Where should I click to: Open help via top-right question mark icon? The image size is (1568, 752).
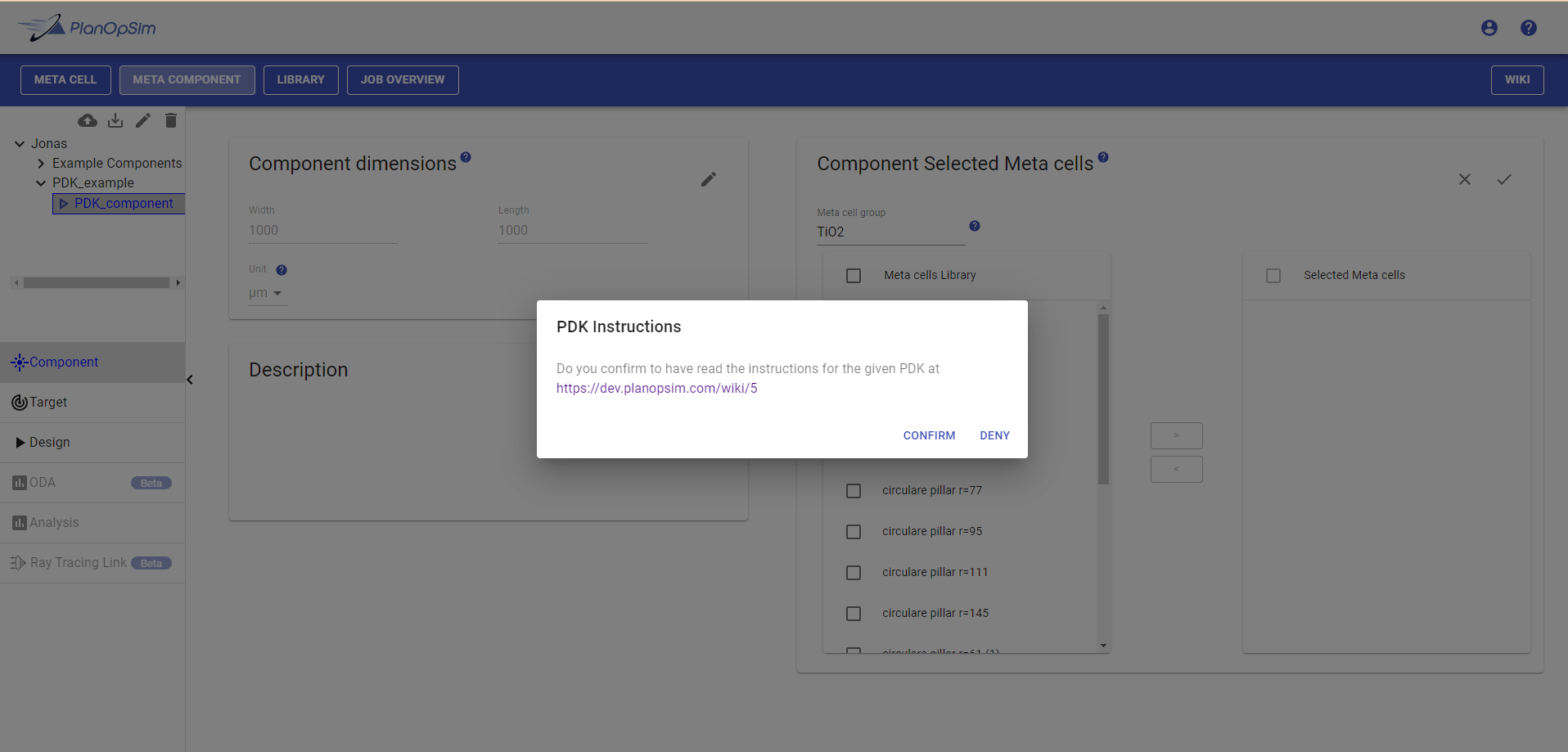click(1528, 28)
